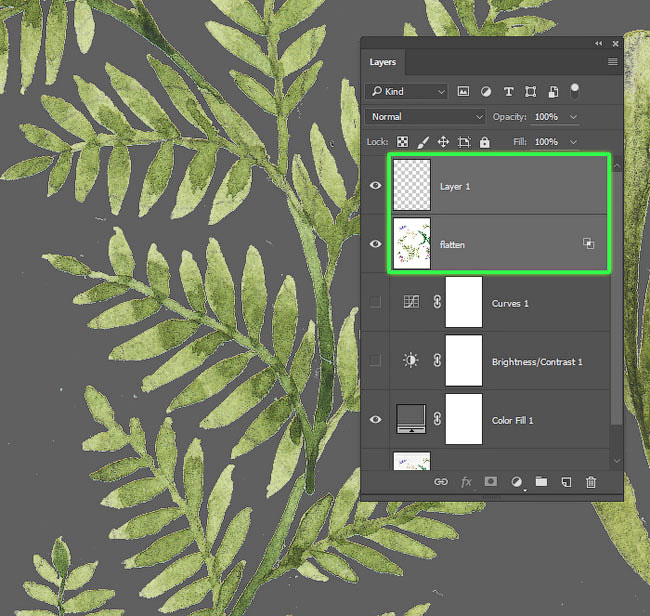The width and height of the screenshot is (650, 616).
Task: Open the Kind filter dropdown
Action: click(x=406, y=92)
